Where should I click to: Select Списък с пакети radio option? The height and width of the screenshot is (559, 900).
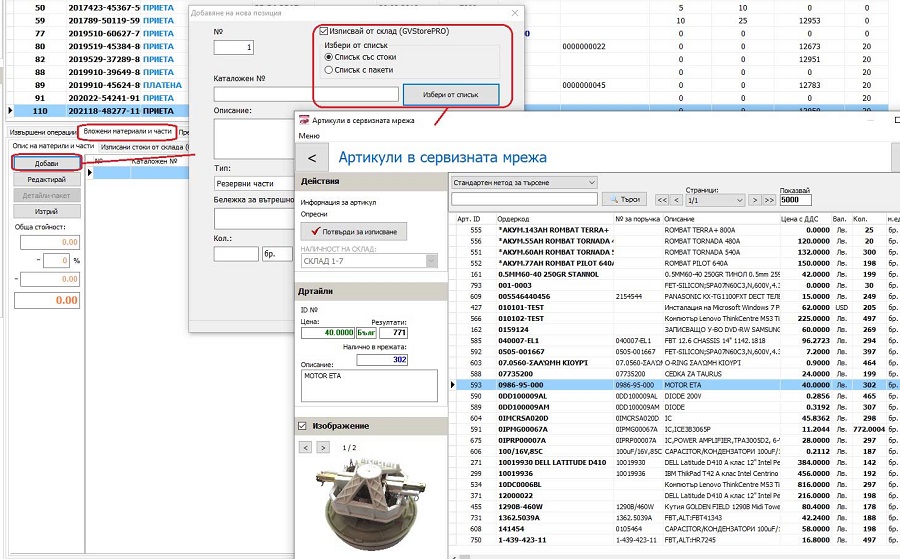[x=329, y=70]
